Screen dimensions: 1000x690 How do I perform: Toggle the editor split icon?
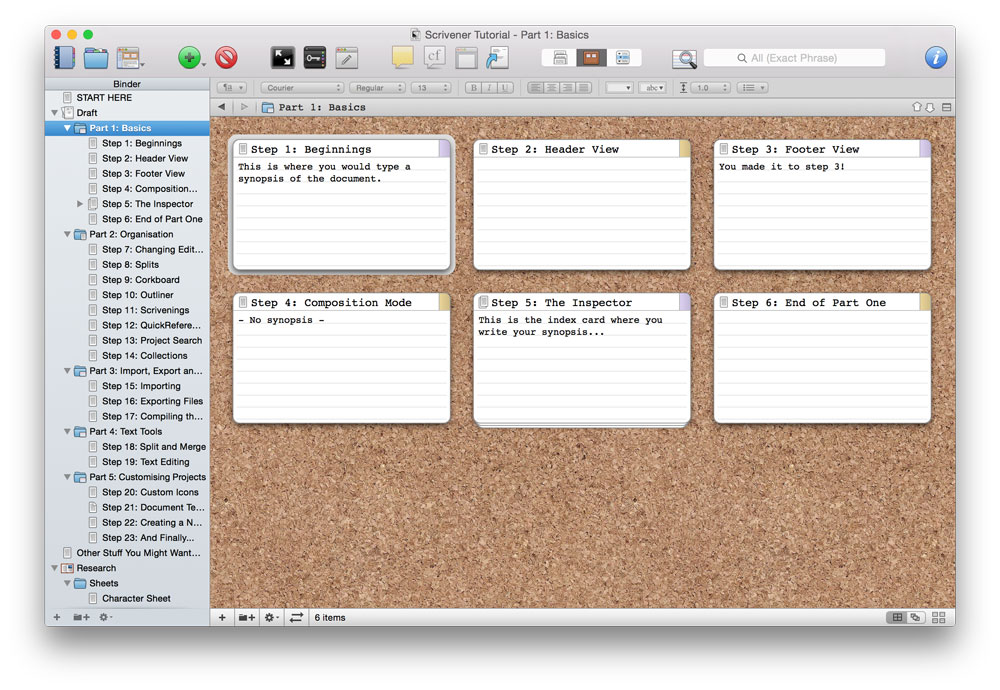pos(946,107)
